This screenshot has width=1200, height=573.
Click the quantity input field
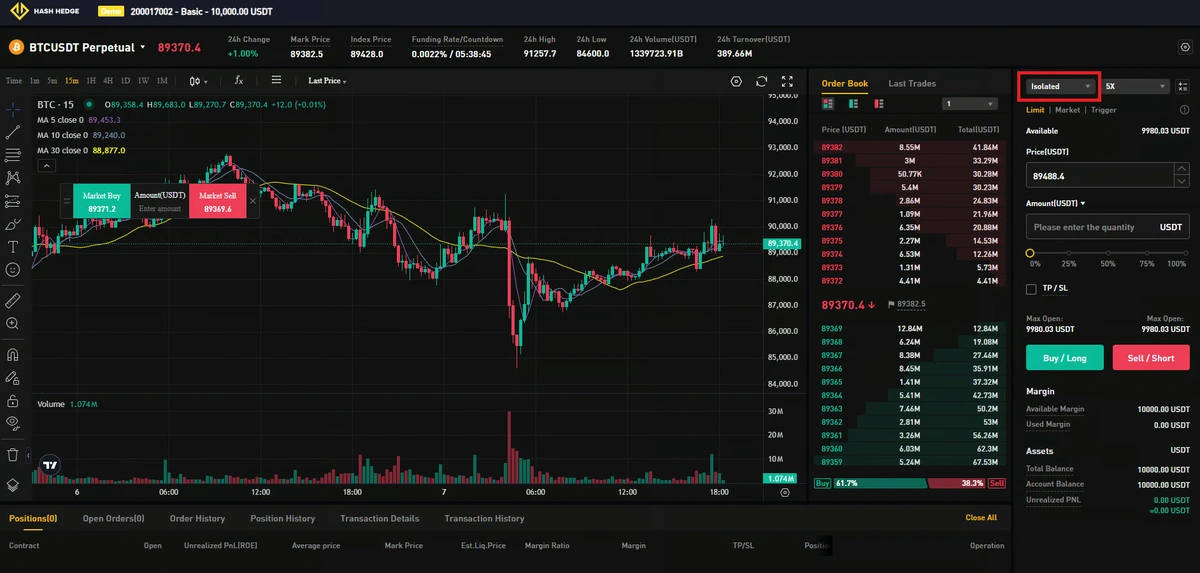(1108, 227)
